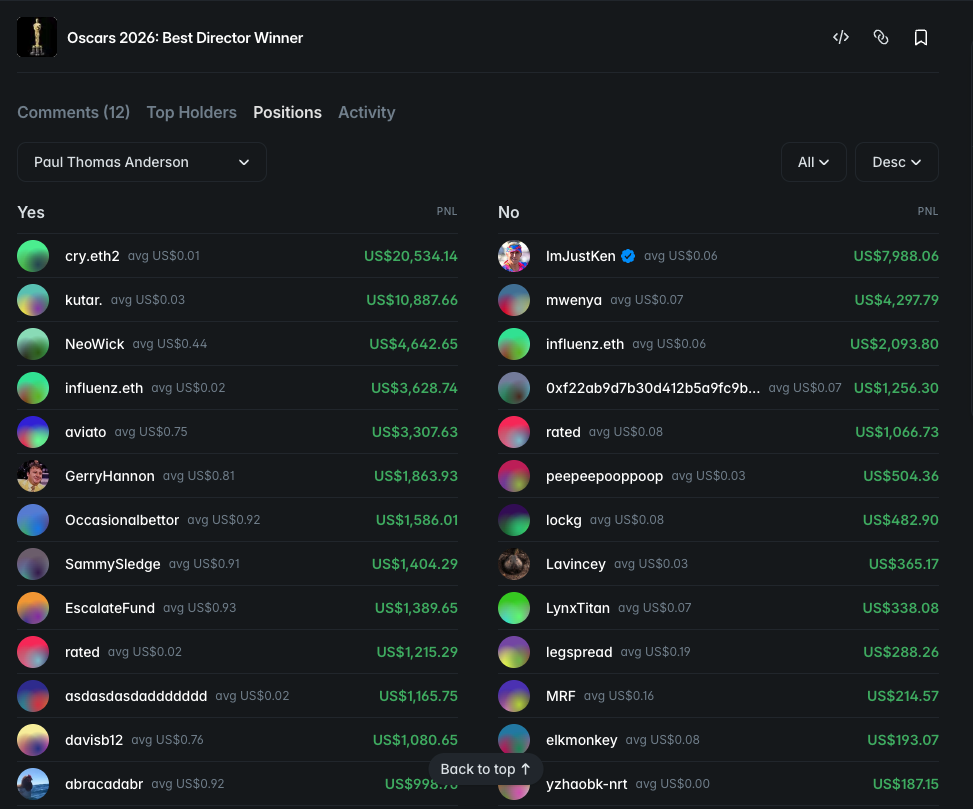Click the Back to top button

(486, 769)
